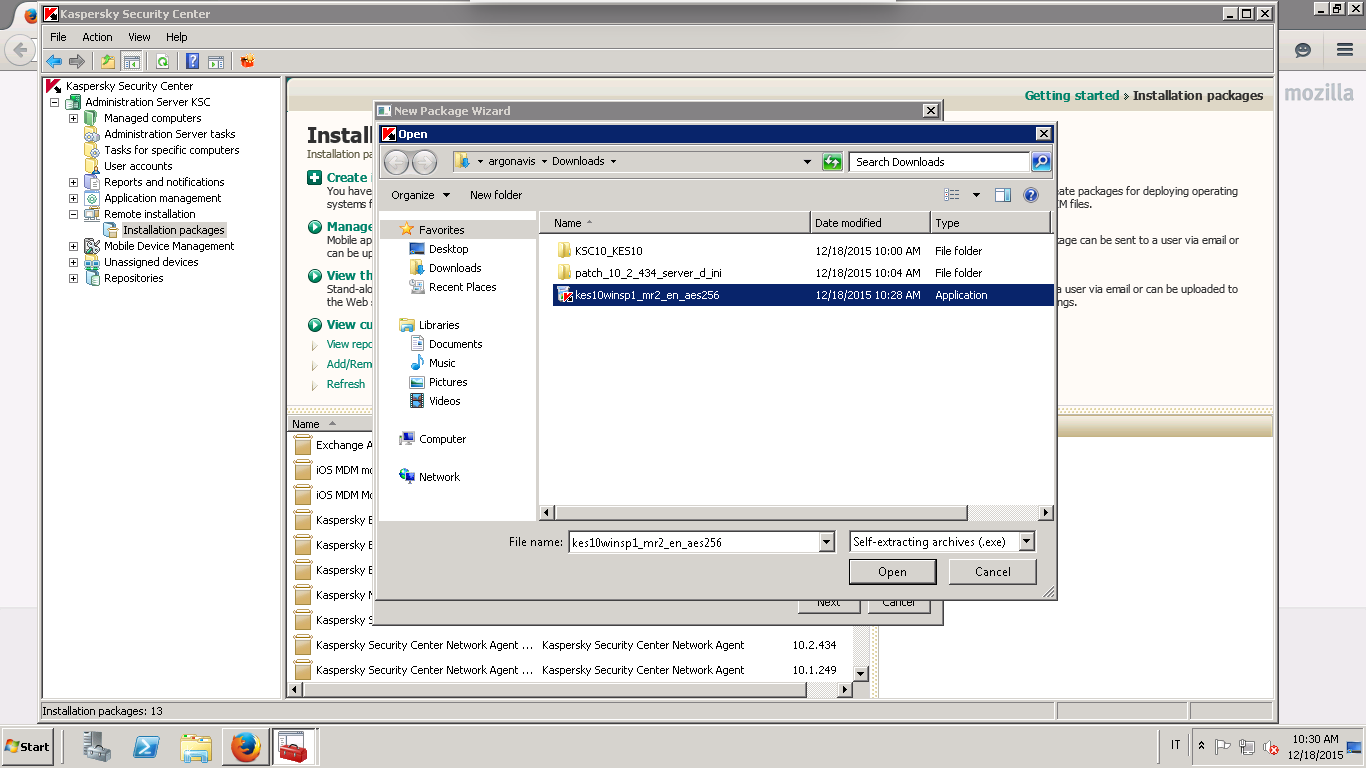Sort by Date modified column header
This screenshot has width=1366, height=768.
point(870,223)
